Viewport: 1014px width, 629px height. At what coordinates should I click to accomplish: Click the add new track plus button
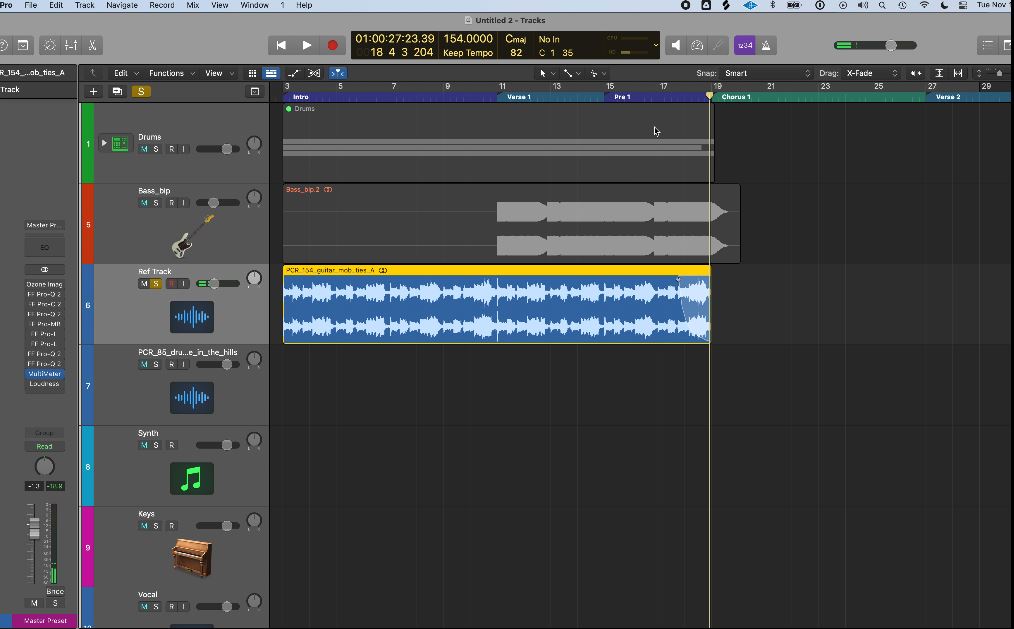click(x=93, y=91)
